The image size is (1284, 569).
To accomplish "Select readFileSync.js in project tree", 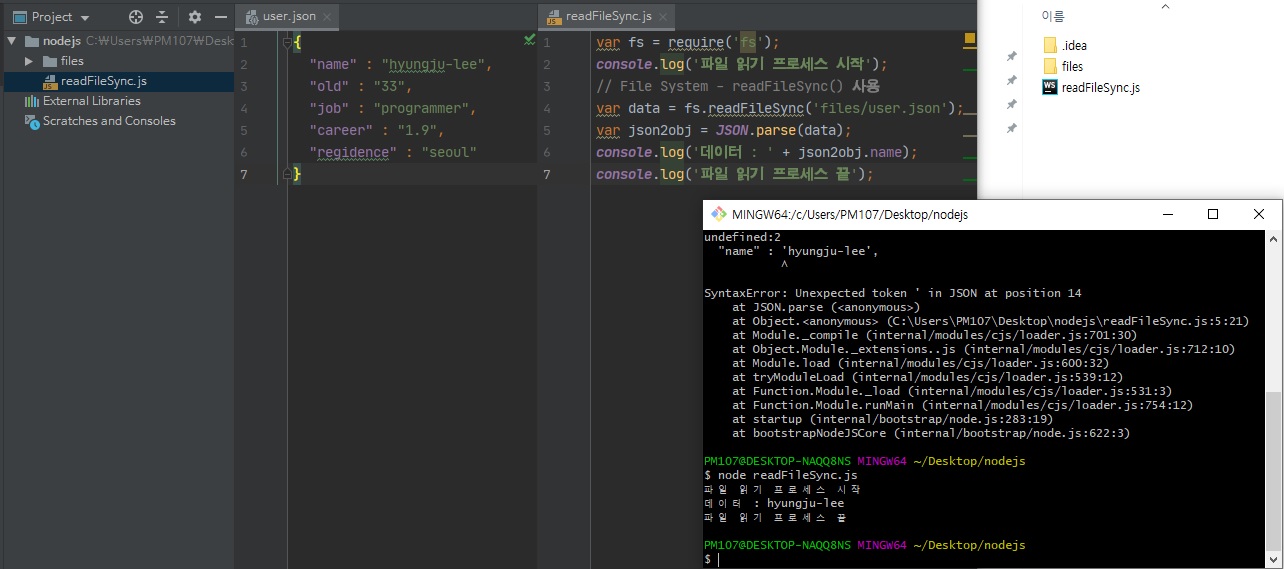I will pyautogui.click(x=103, y=81).
